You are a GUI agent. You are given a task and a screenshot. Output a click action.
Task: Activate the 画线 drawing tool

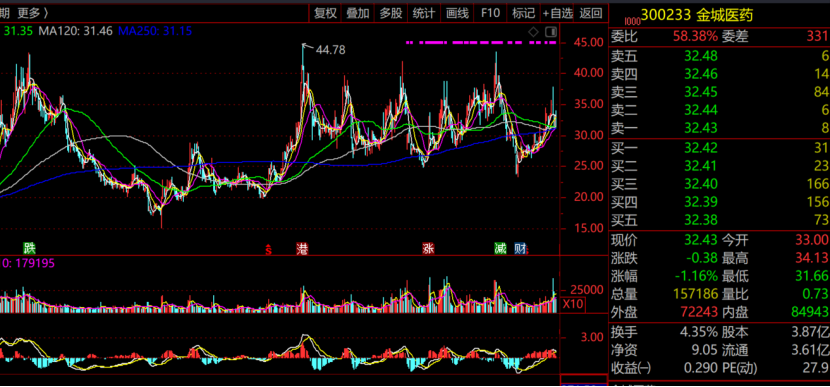click(457, 13)
